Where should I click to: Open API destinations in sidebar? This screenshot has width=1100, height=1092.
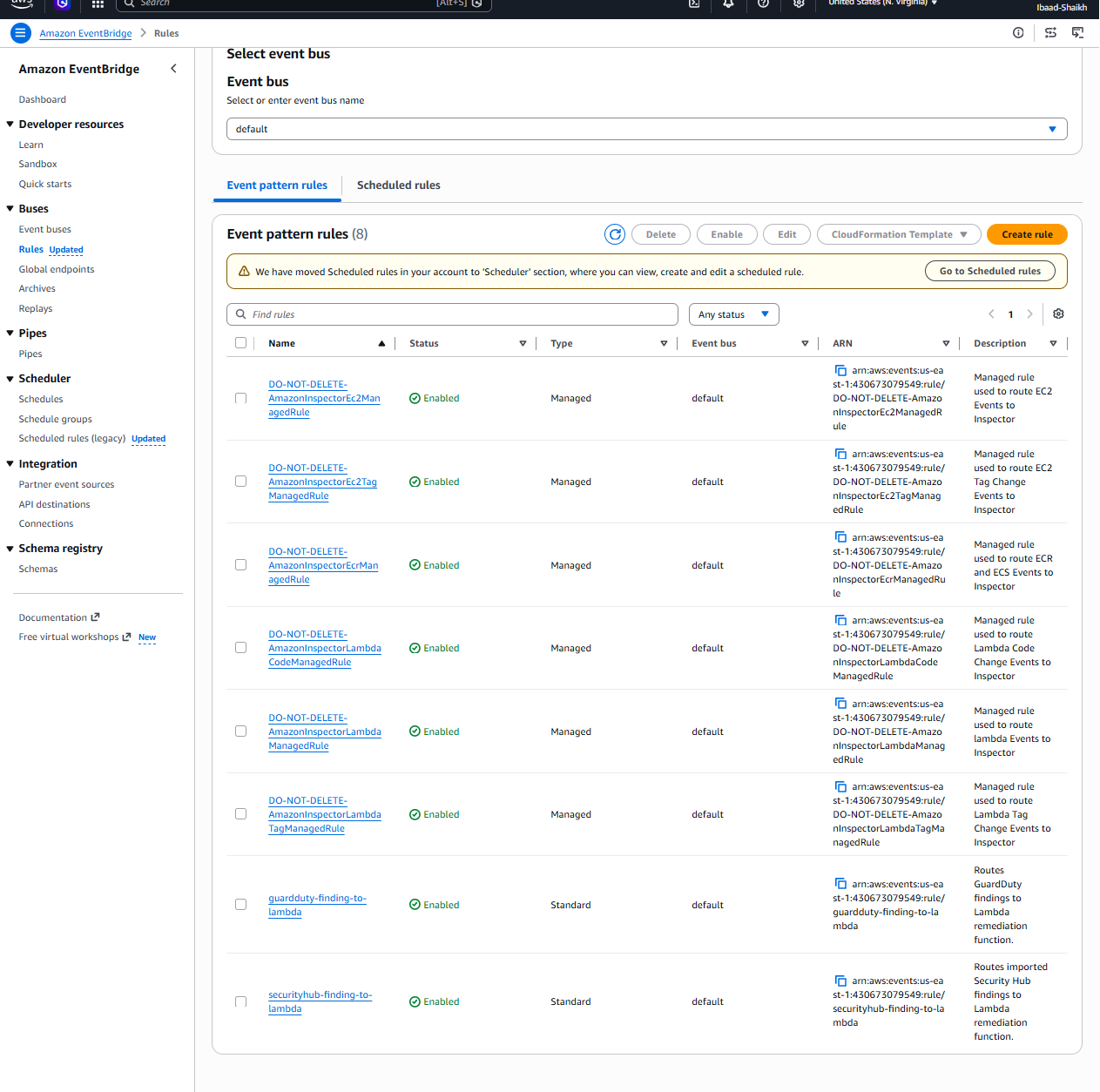[x=54, y=505]
